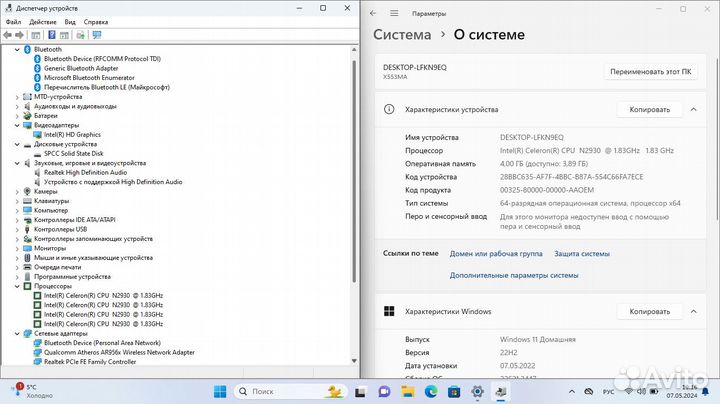Click Scan for hardware changes monitor icon
This screenshot has width=720, height=404.
click(x=97, y=35)
